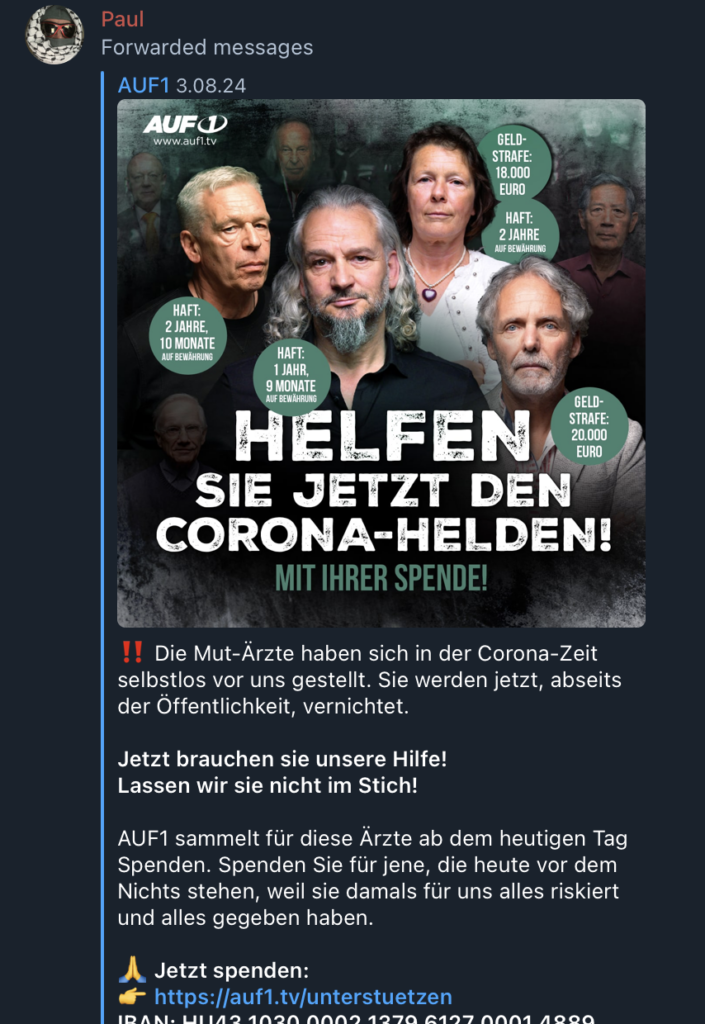Viewport: 705px width, 1024px height.
Task: Click the Haft 2 Jahre auf Bewährung badge
Action: point(520,232)
